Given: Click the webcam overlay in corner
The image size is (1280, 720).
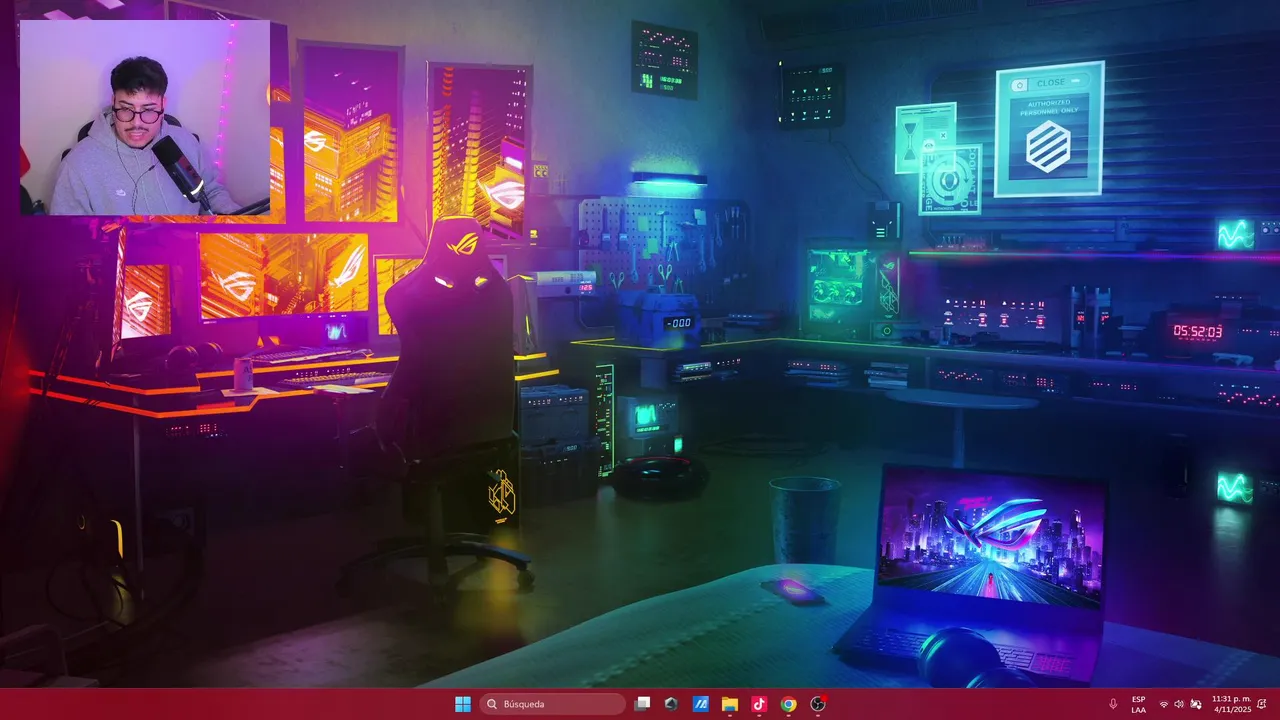Looking at the screenshot, I should tap(145, 117).
